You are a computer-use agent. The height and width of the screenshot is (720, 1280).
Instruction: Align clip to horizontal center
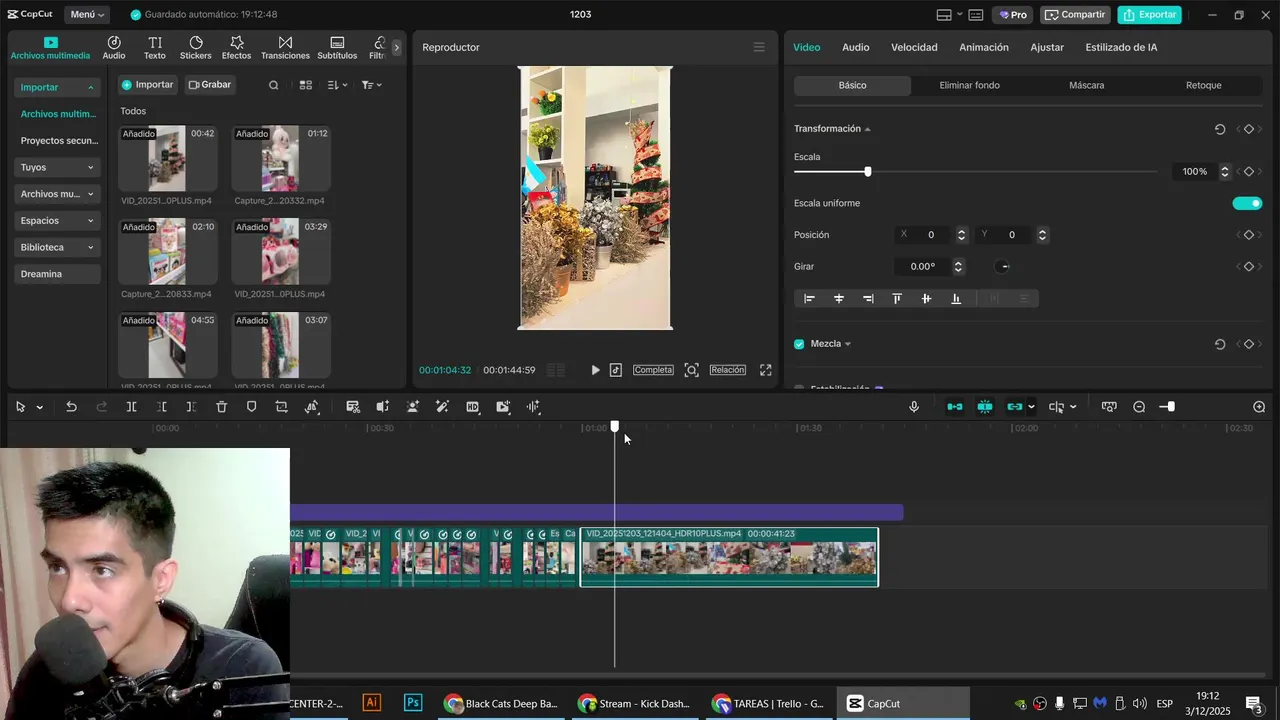coord(839,298)
